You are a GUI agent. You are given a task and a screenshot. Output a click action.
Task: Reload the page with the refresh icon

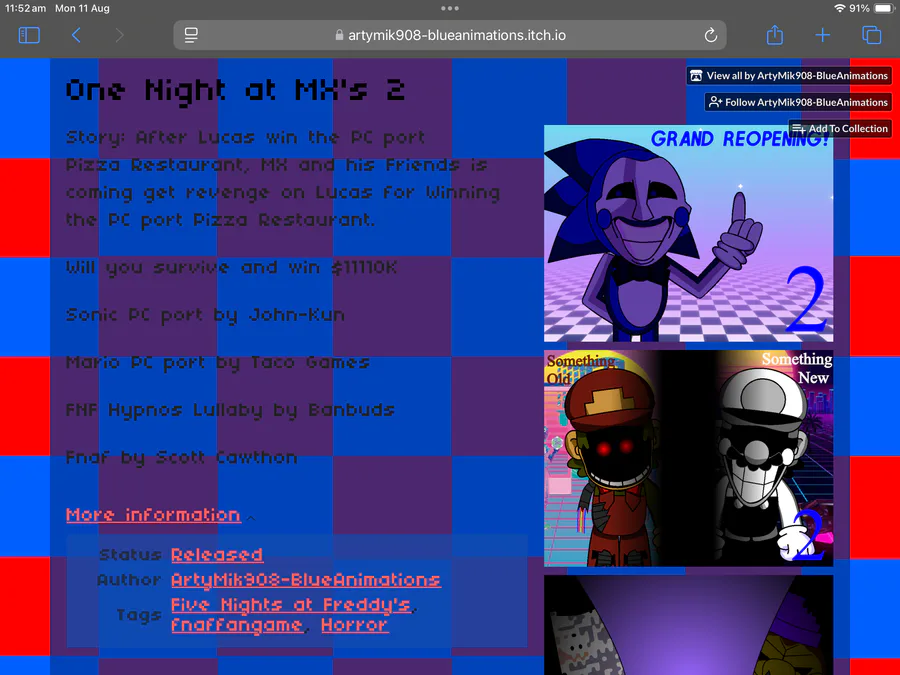pyautogui.click(x=711, y=36)
